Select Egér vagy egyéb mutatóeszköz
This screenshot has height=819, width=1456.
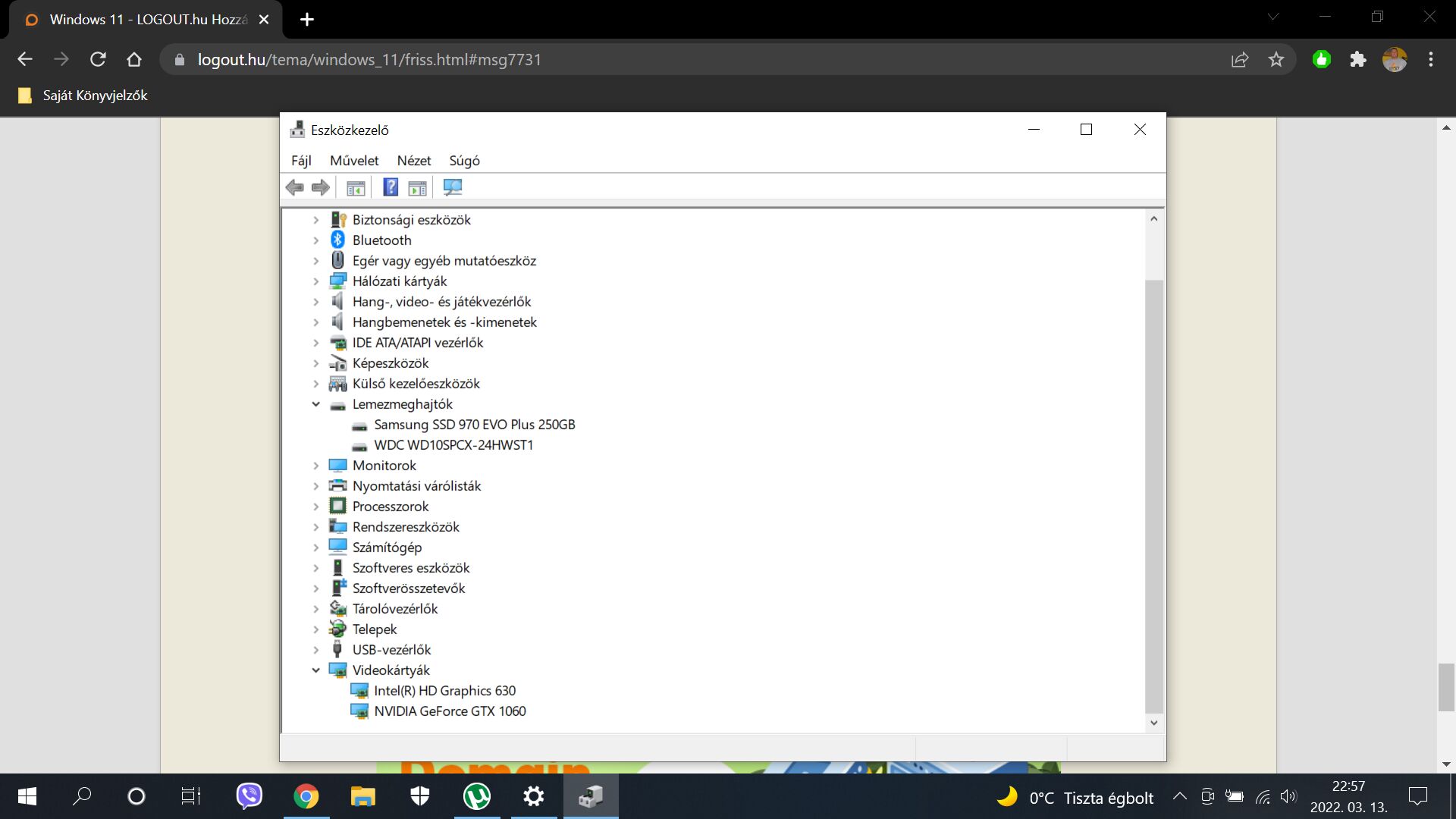[444, 261]
